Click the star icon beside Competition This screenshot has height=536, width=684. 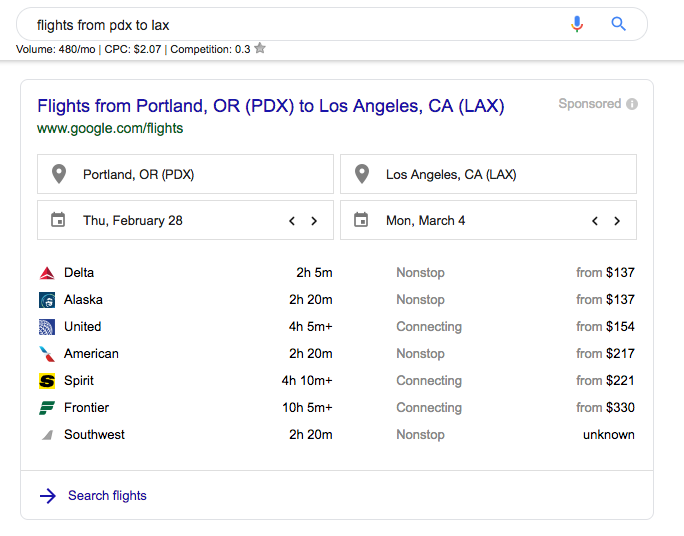click(x=260, y=48)
